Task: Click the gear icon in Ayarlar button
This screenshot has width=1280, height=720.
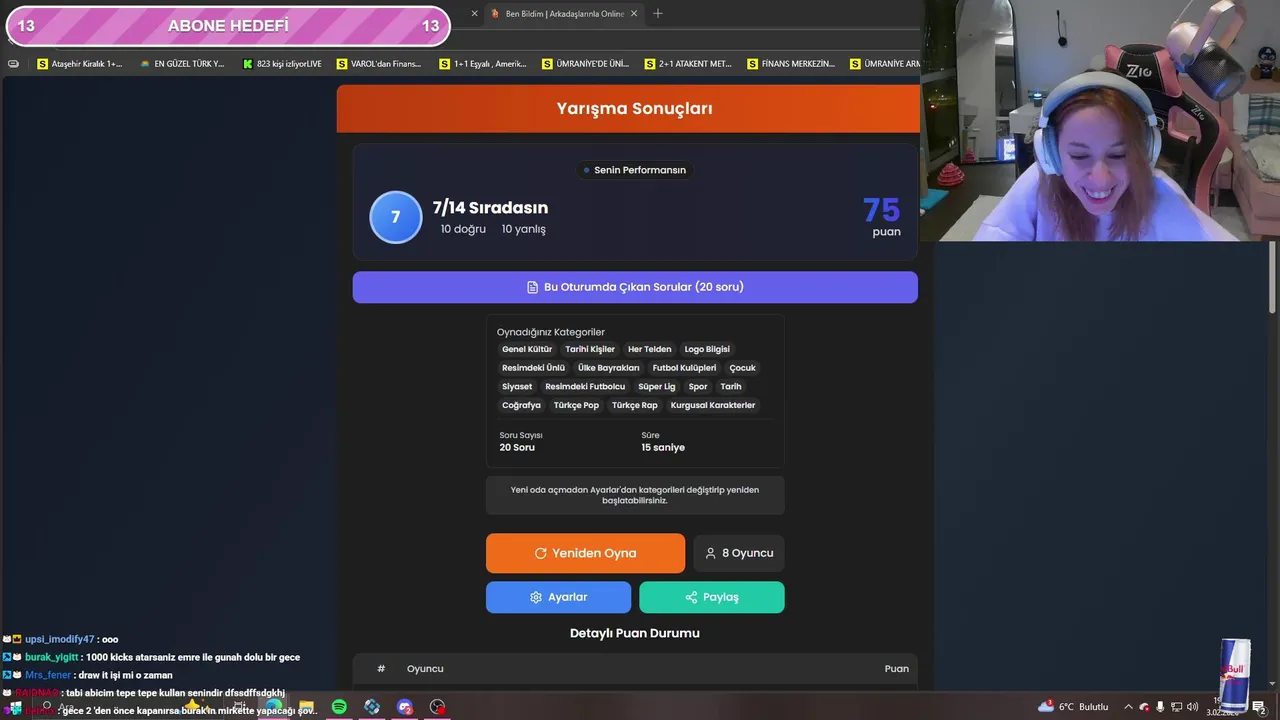Action: (x=536, y=597)
